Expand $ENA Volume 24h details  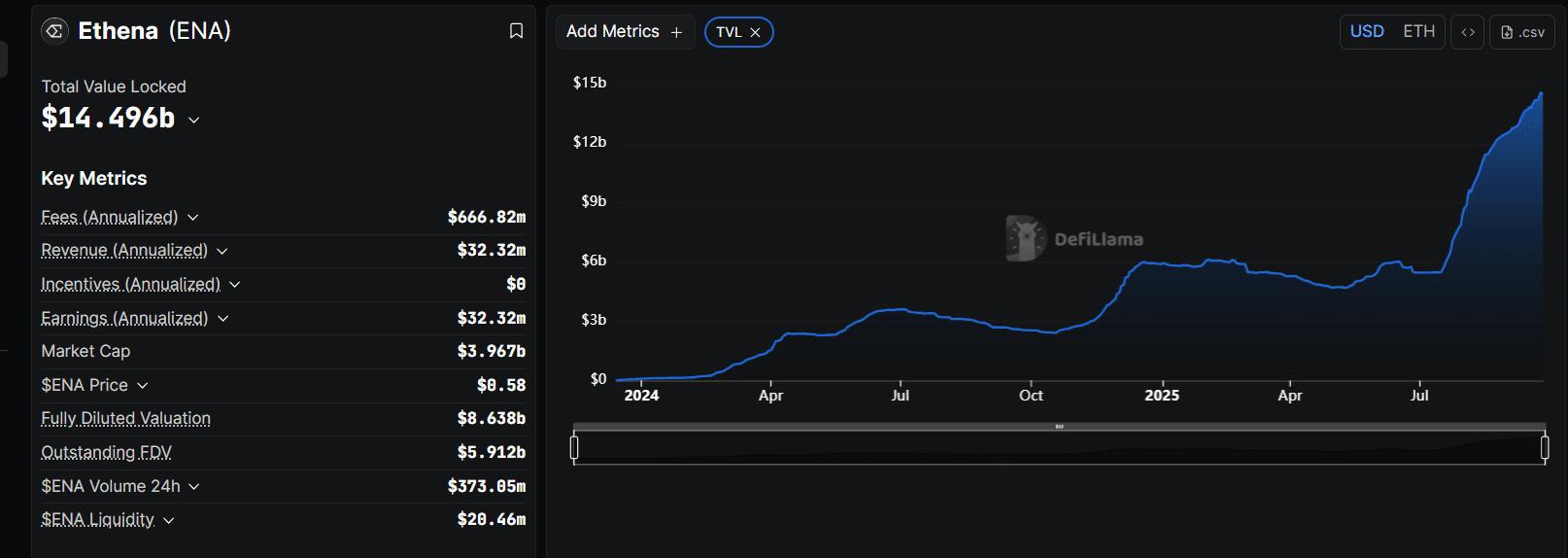click(193, 486)
